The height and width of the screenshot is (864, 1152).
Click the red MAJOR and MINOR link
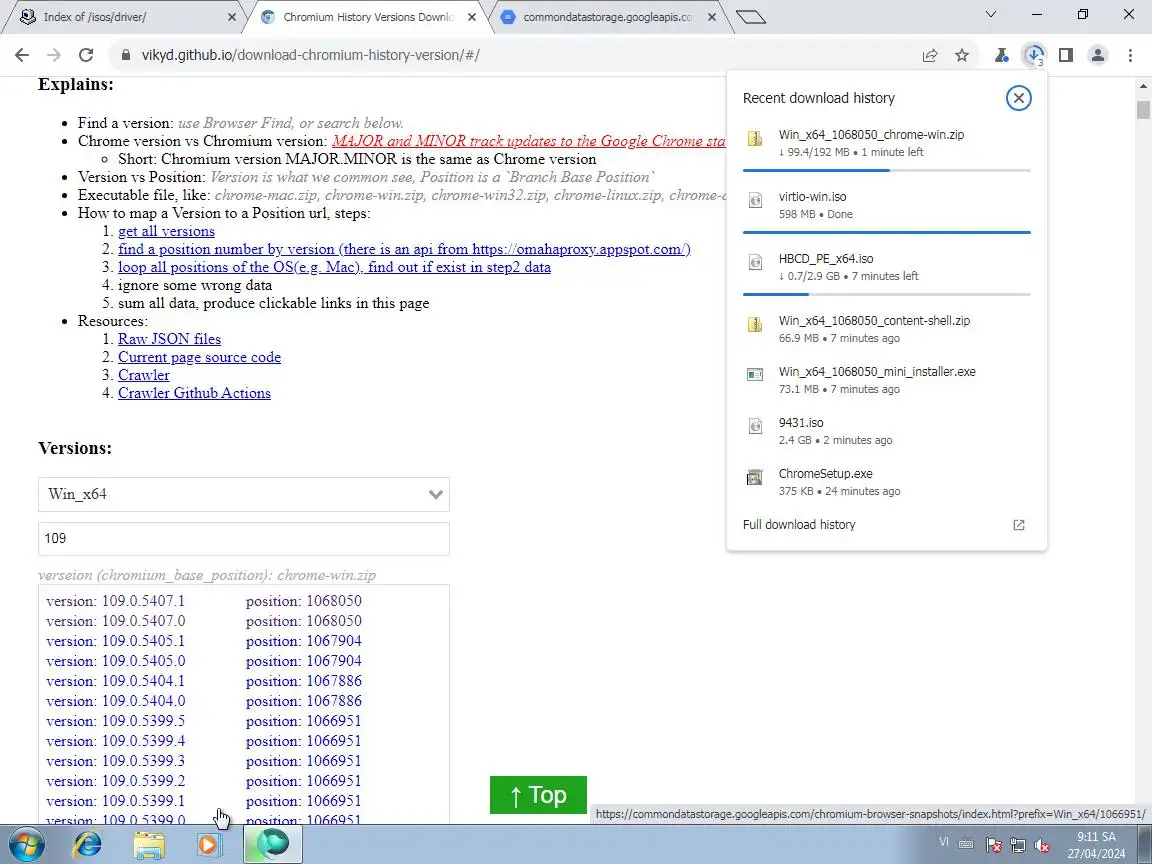point(528,141)
